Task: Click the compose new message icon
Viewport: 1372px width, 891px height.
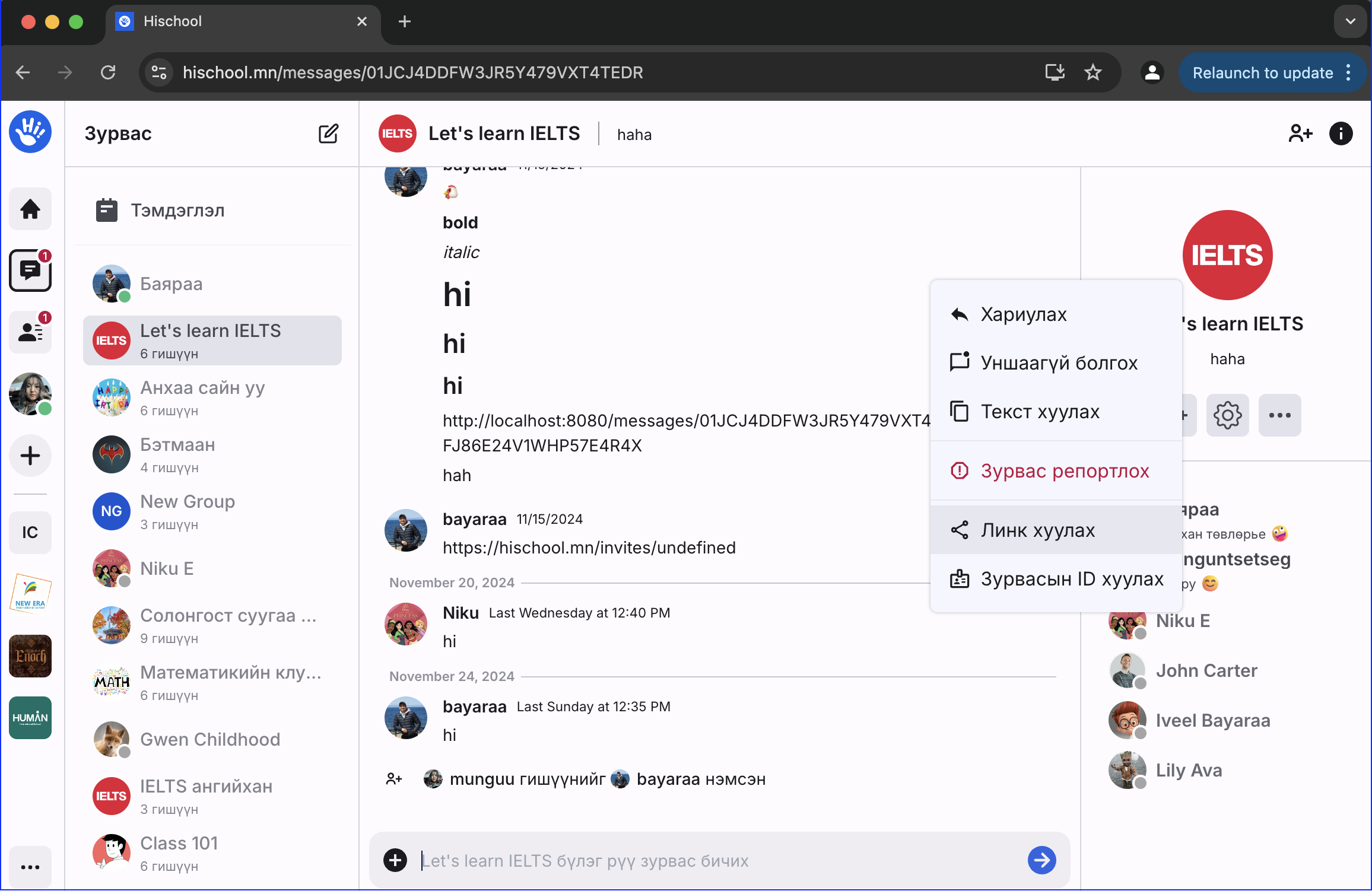Action: click(328, 133)
